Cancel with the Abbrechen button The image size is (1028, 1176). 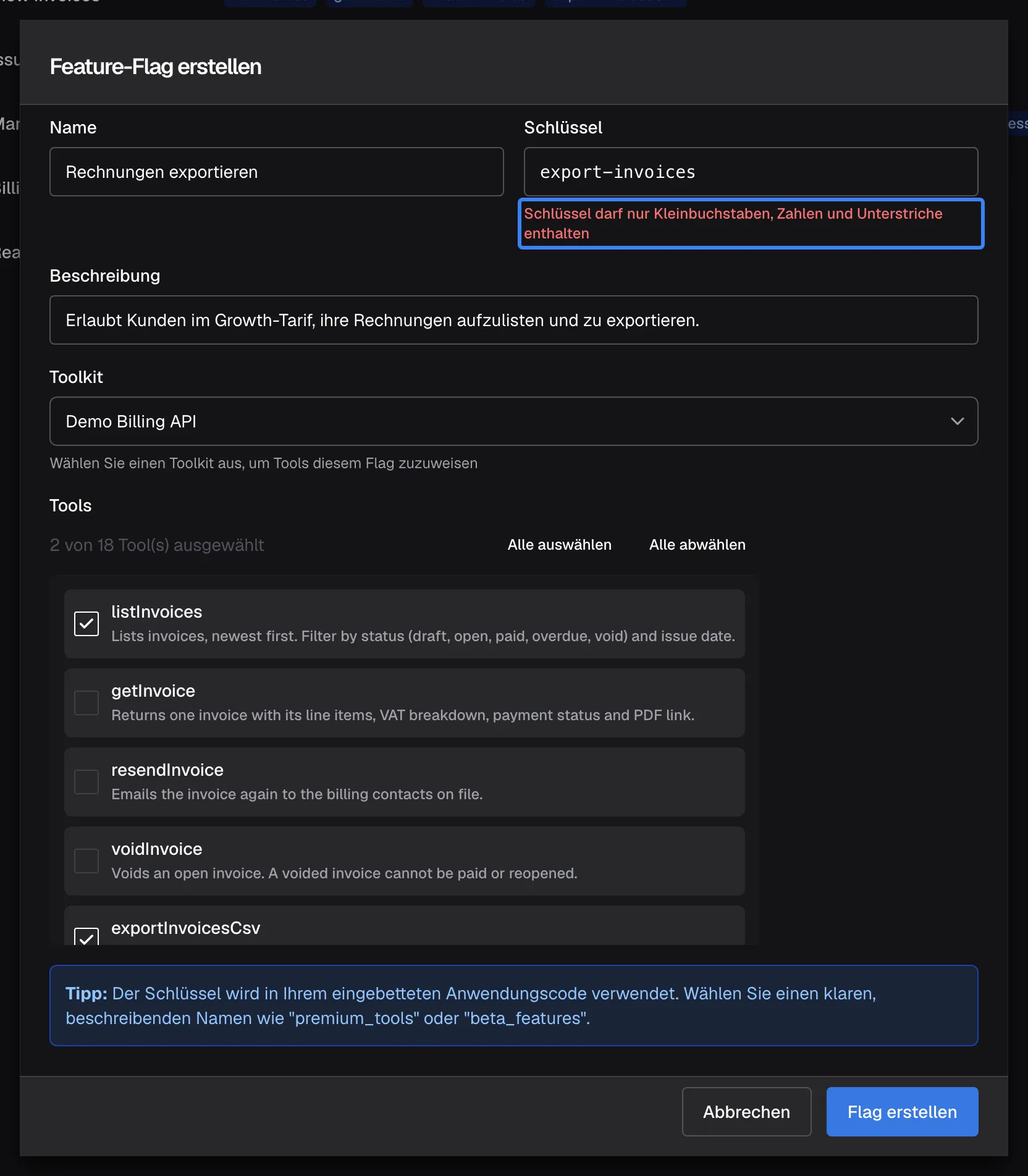coord(746,1112)
